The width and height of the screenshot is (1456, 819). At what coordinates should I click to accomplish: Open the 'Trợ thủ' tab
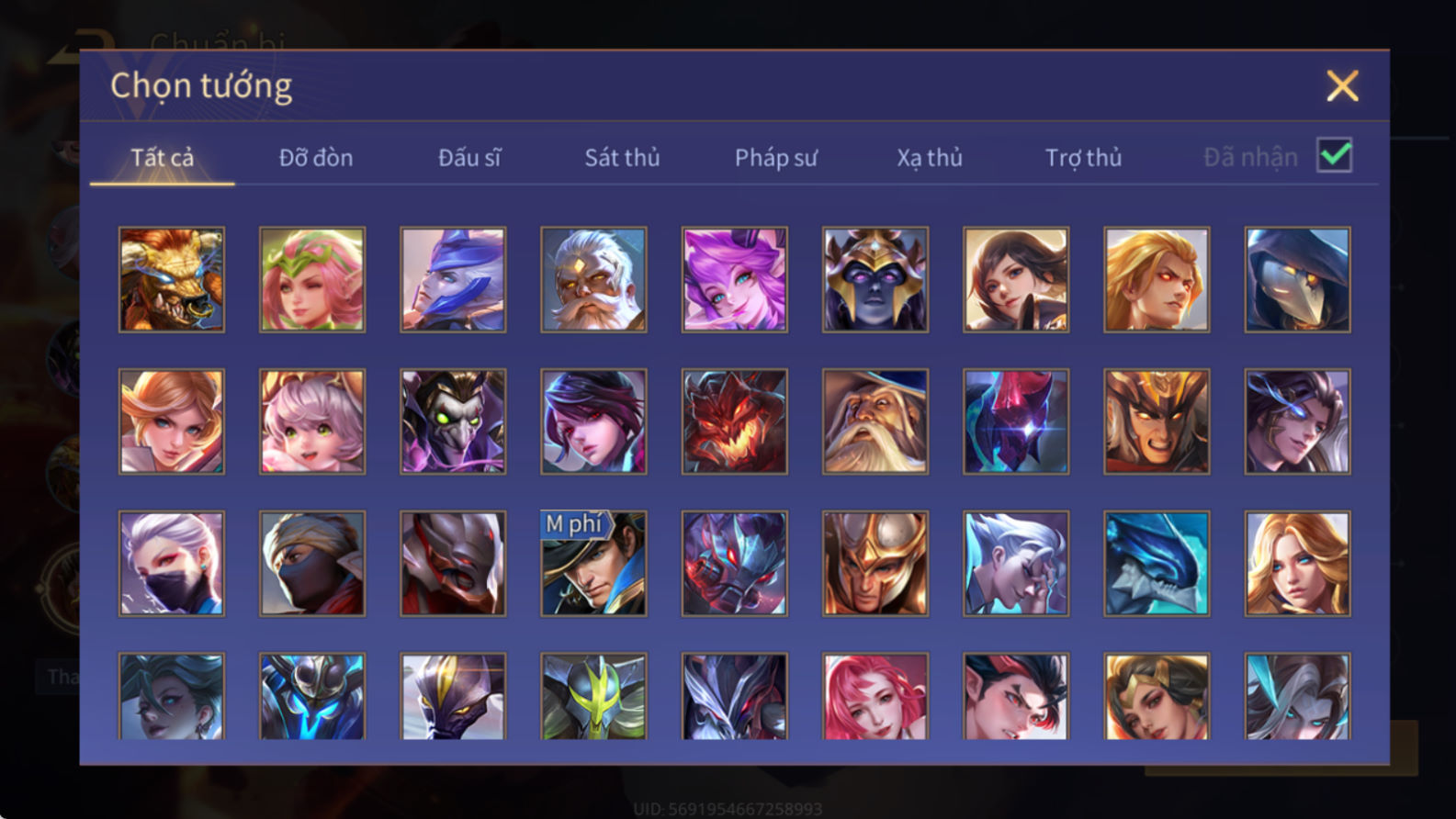[1083, 158]
